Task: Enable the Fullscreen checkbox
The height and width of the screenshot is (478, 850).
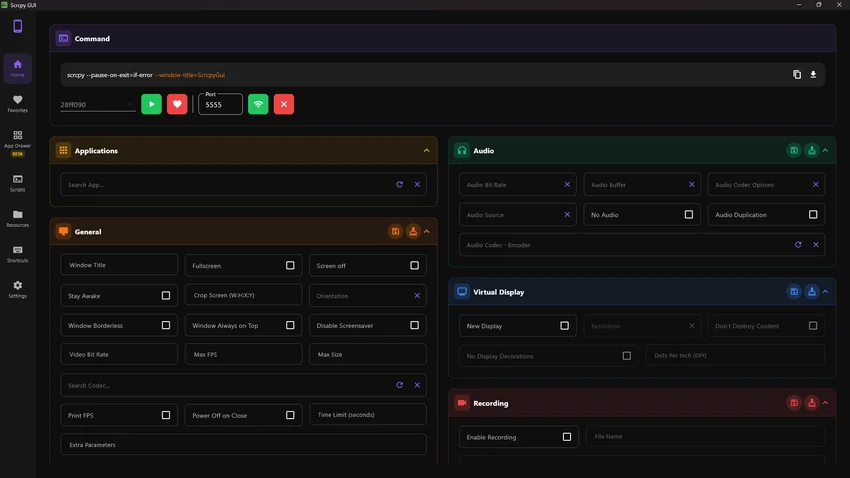Action: point(290,266)
